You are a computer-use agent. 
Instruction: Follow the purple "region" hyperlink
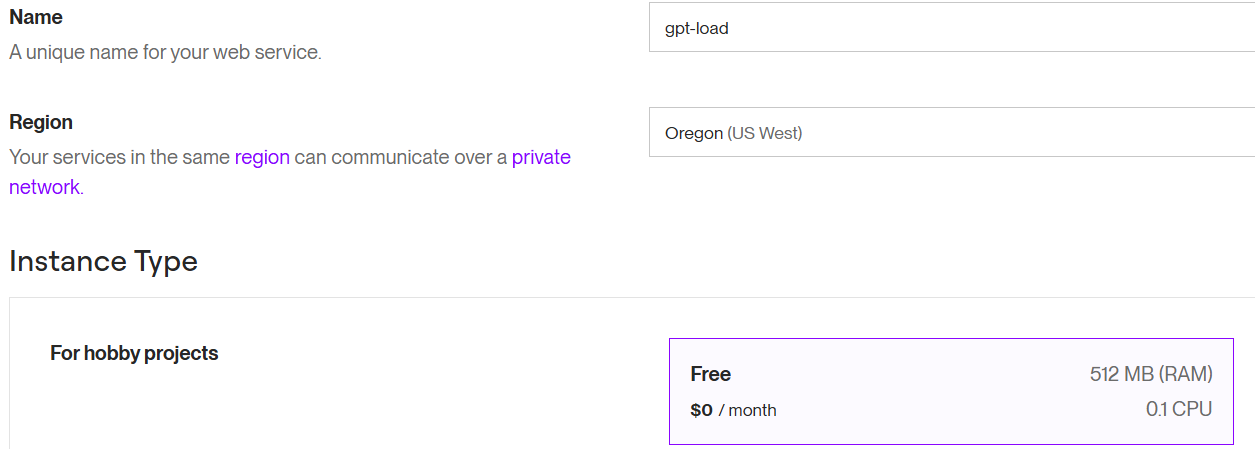(x=262, y=157)
